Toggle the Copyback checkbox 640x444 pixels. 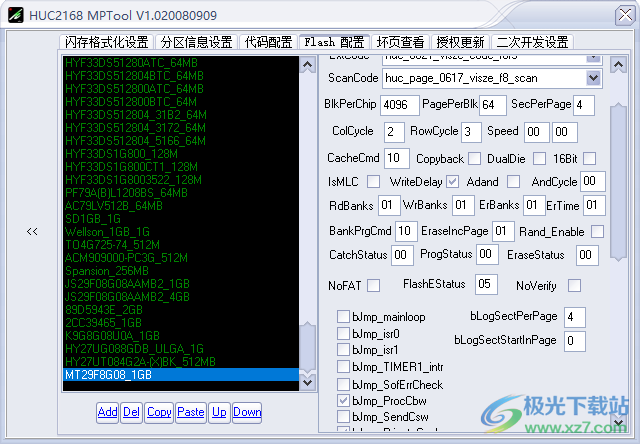[x=474, y=158]
